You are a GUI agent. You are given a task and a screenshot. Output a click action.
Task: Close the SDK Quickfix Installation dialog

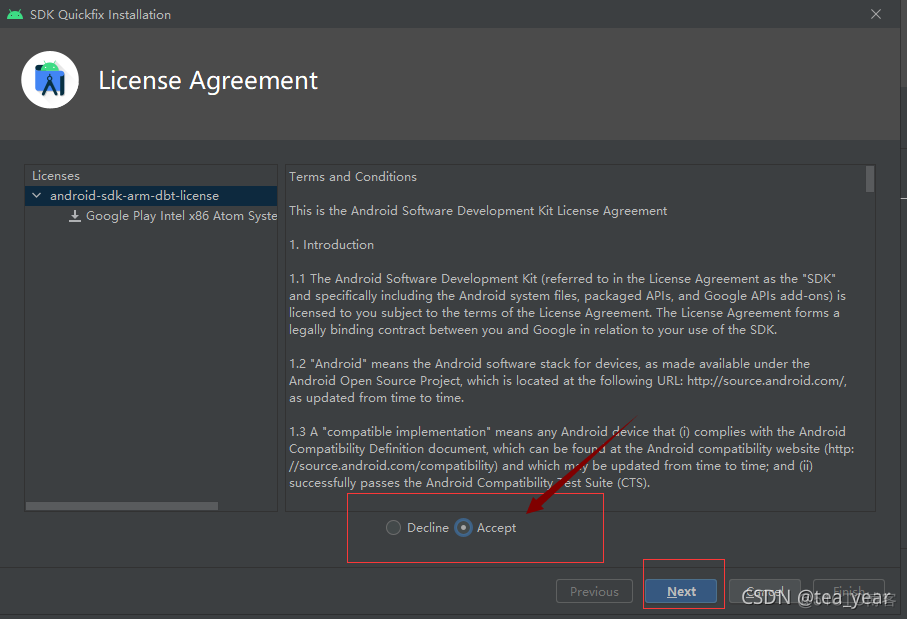(x=876, y=14)
